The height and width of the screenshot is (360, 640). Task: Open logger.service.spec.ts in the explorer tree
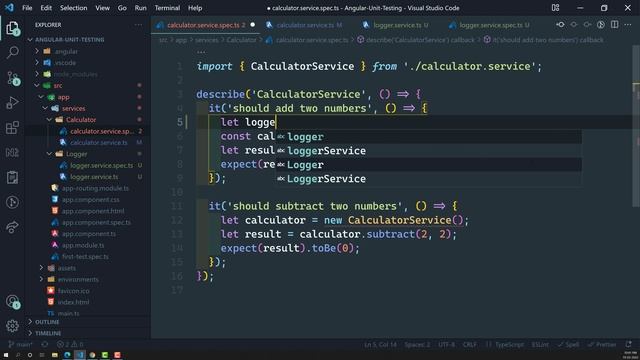101,165
